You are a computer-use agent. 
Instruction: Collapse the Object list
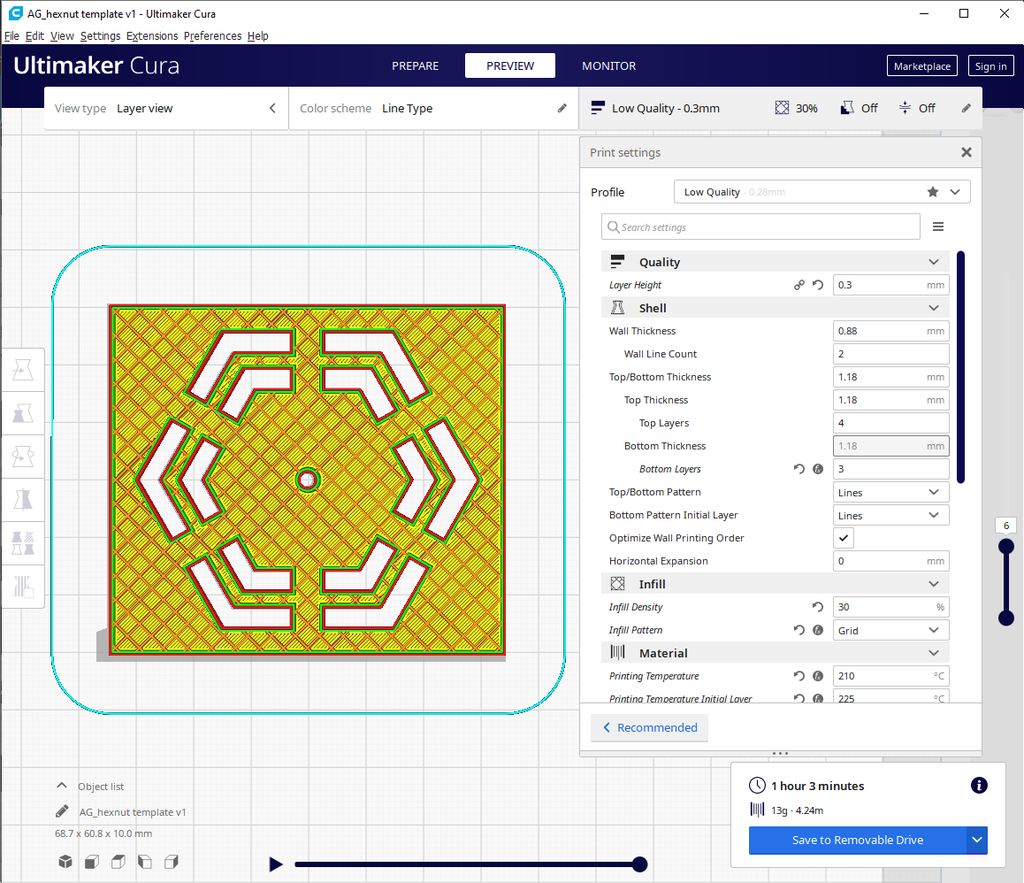62,787
